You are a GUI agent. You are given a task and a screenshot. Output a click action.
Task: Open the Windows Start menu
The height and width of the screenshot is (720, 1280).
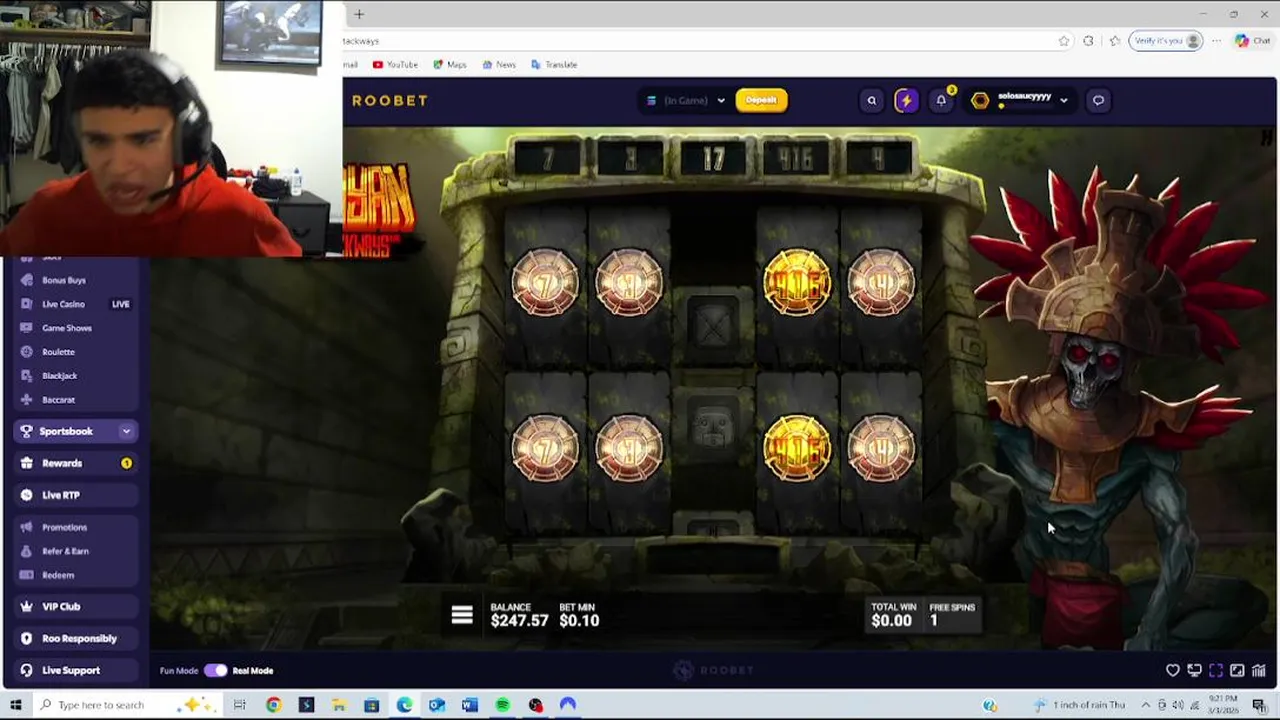(x=15, y=705)
